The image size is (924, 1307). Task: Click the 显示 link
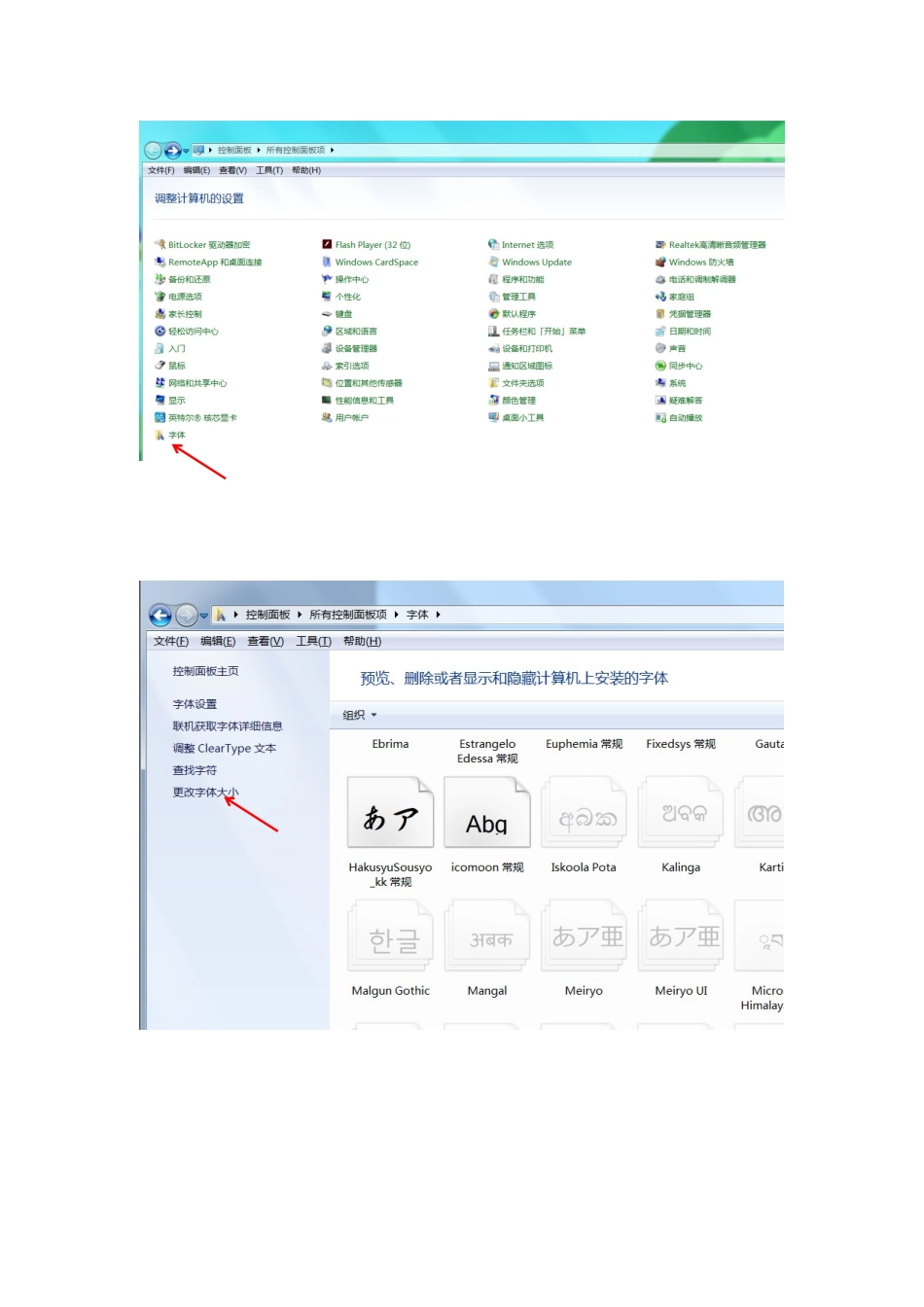click(177, 401)
